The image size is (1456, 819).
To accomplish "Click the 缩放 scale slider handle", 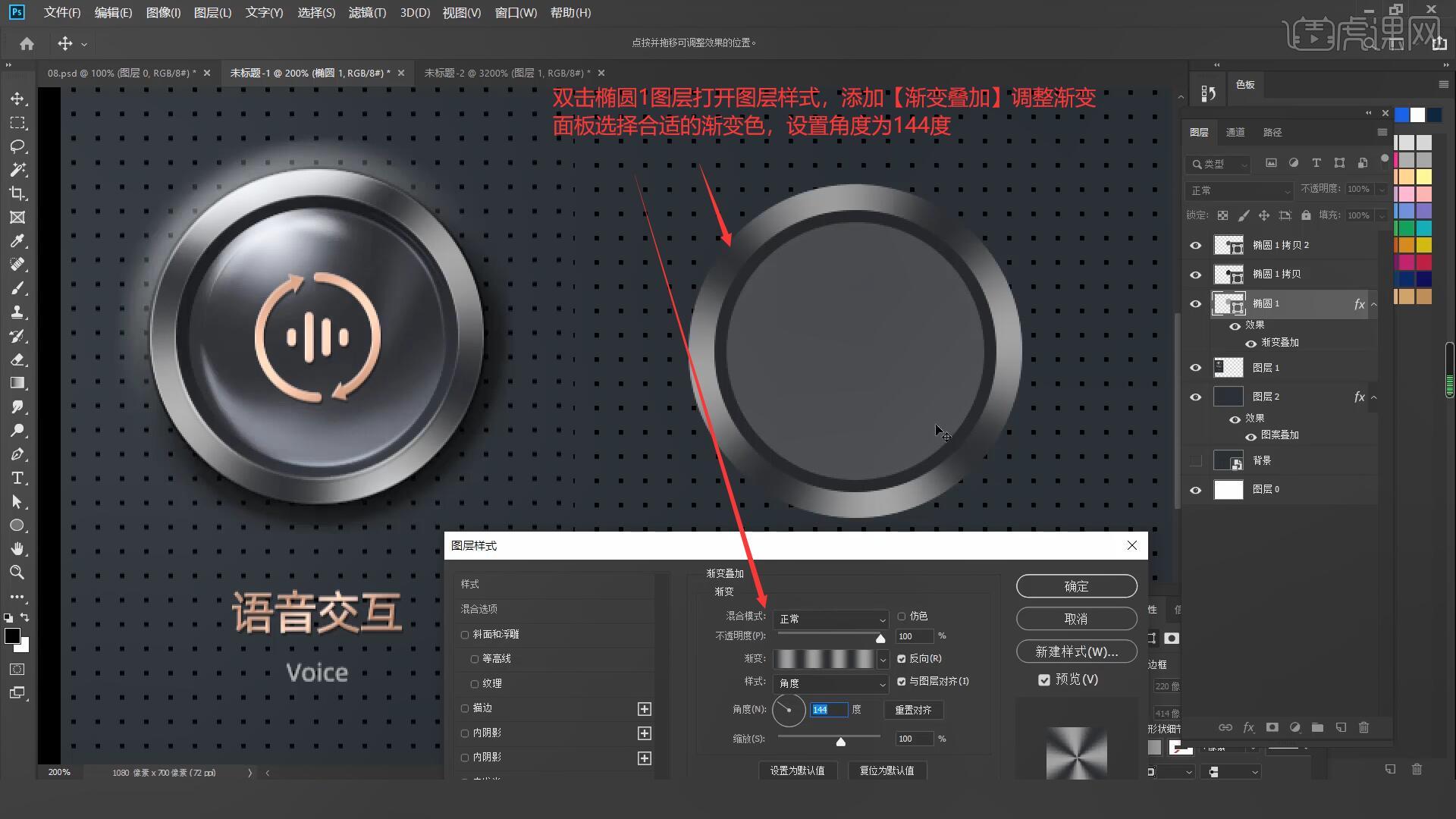I will tap(840, 742).
